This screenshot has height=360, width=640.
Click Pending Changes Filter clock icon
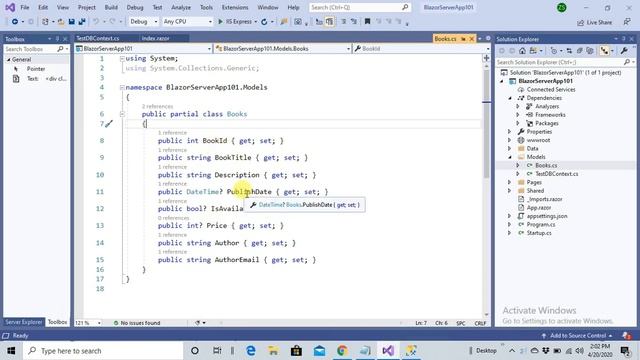point(553,51)
